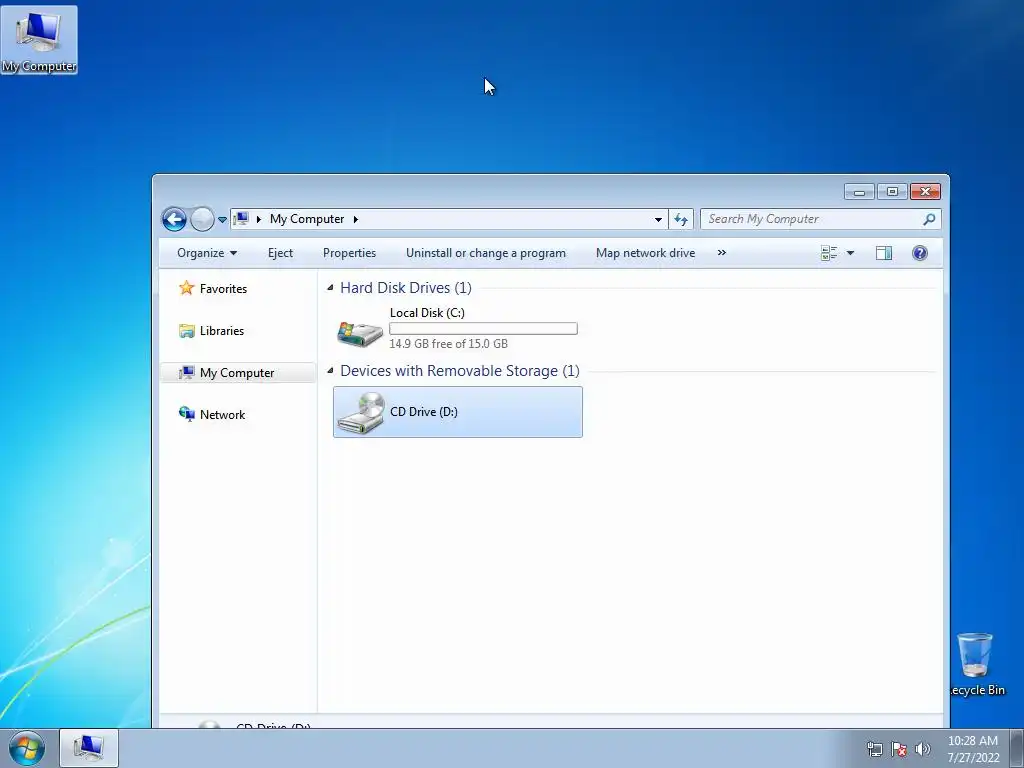Select Libraries in the navigation pane

point(222,330)
